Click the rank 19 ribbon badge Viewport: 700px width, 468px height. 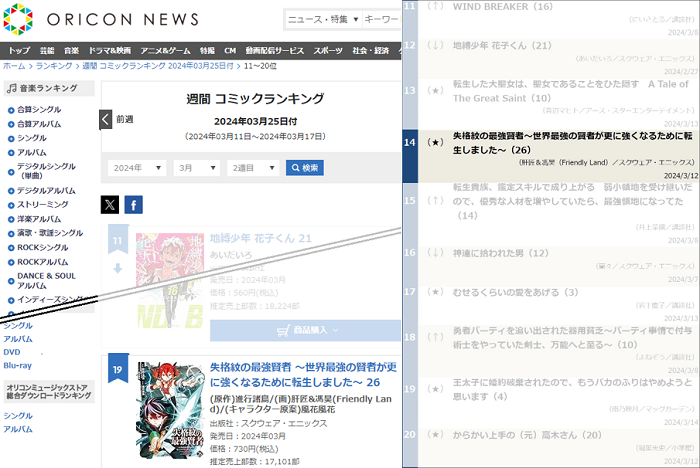pyautogui.click(x=118, y=368)
